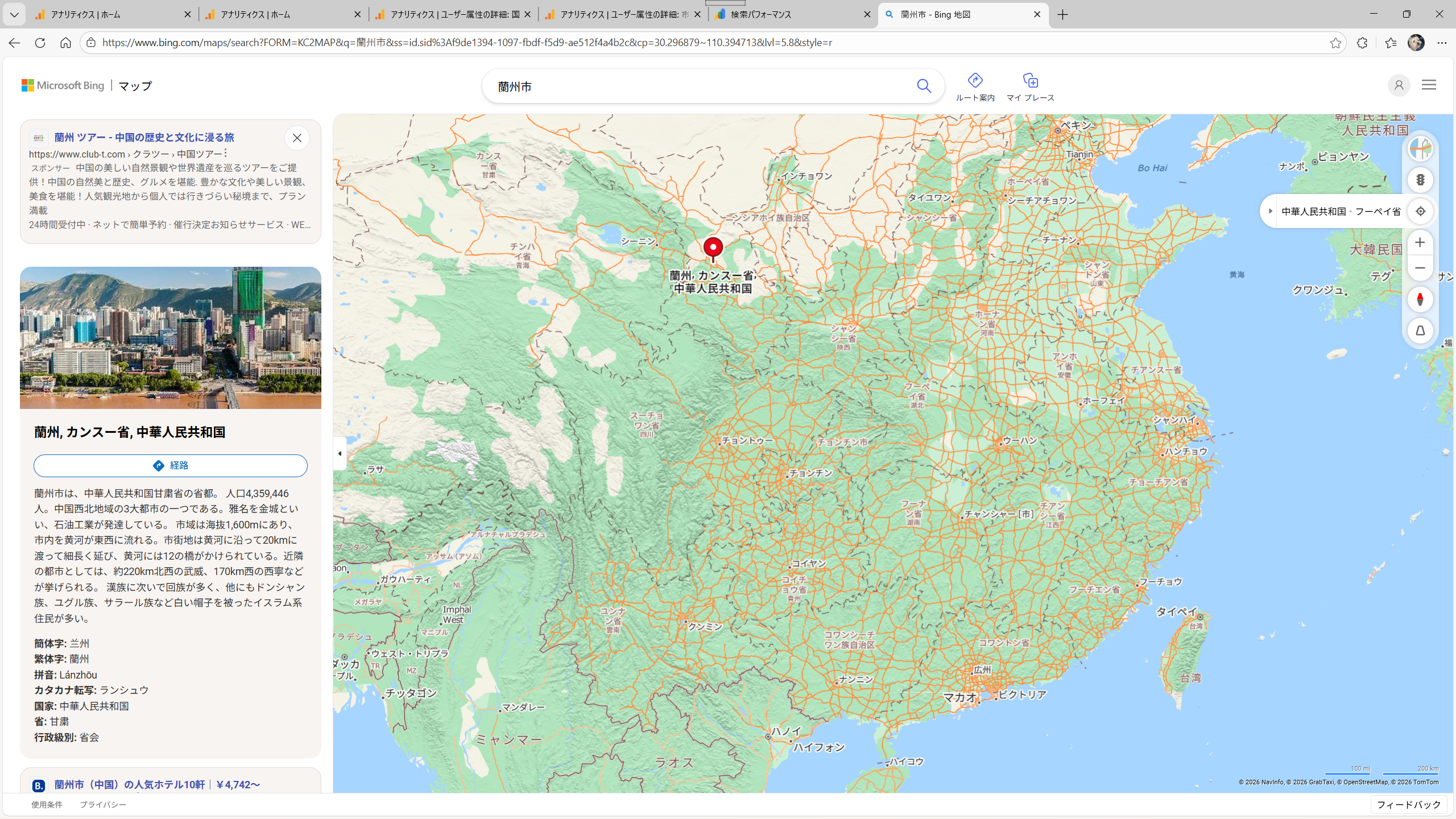
Task: Zoom in with the plus button
Action: tap(1420, 243)
